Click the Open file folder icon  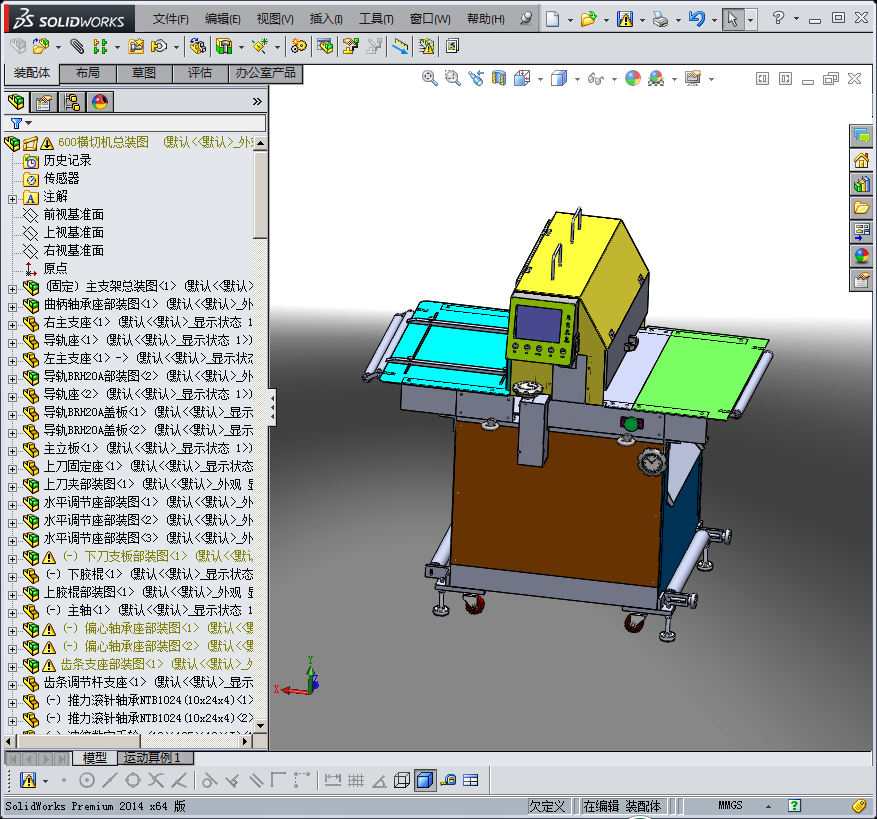588,19
